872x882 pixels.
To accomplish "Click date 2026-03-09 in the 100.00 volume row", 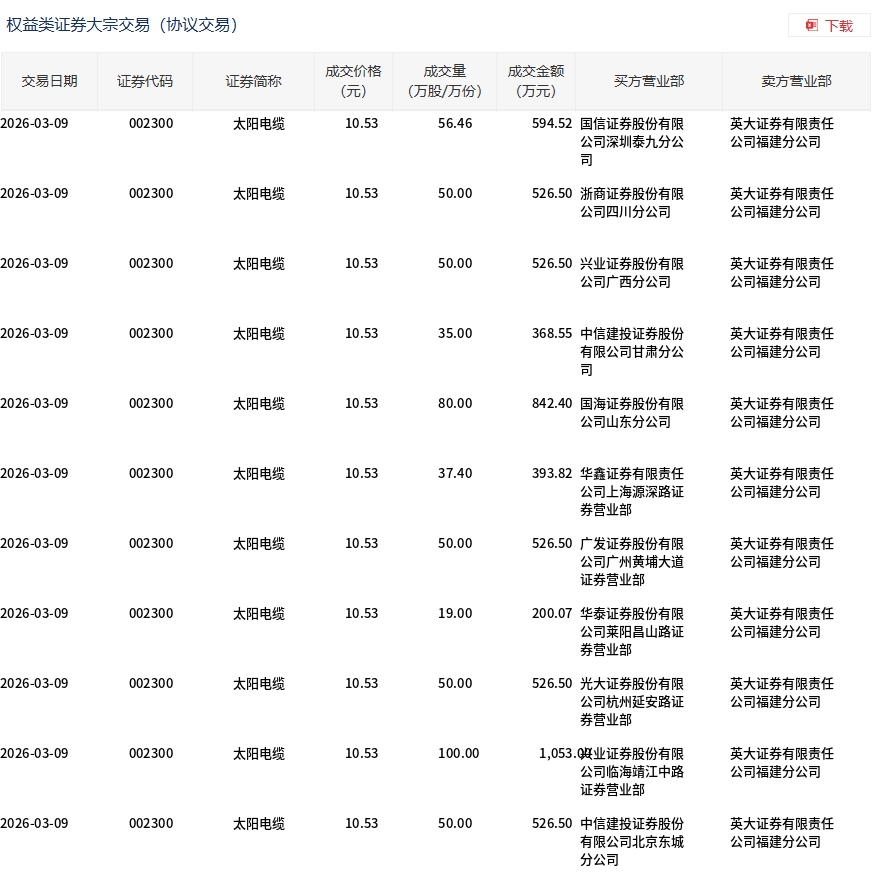I will [x=34, y=754].
